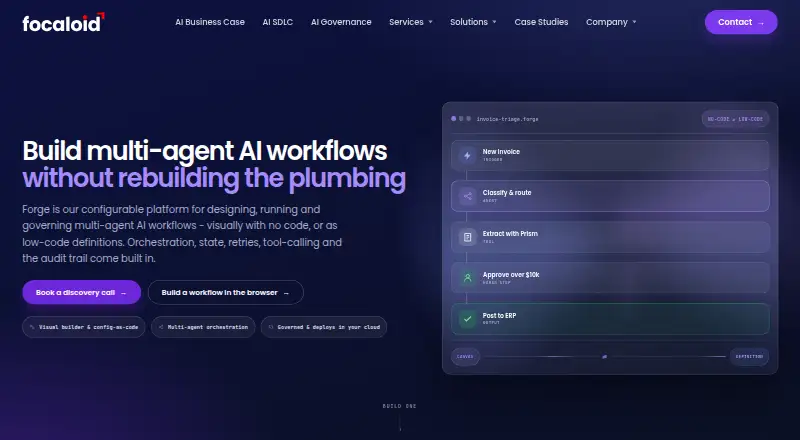The height and width of the screenshot is (440, 800).
Task: Select the Classify & route agent card
Action: (x=610, y=196)
